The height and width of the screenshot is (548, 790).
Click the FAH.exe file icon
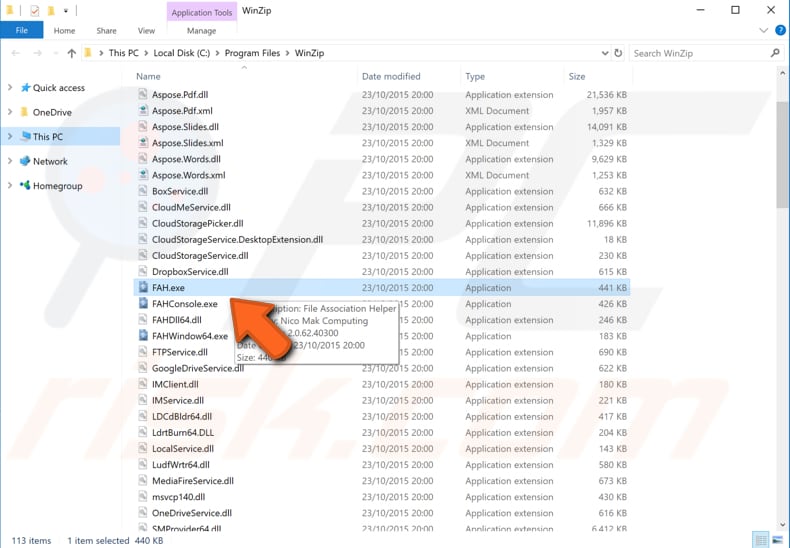pyautogui.click(x=143, y=288)
